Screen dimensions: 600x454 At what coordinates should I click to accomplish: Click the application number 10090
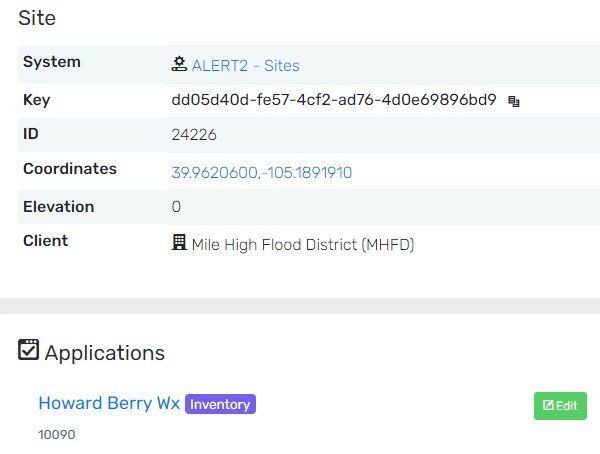coord(57,435)
